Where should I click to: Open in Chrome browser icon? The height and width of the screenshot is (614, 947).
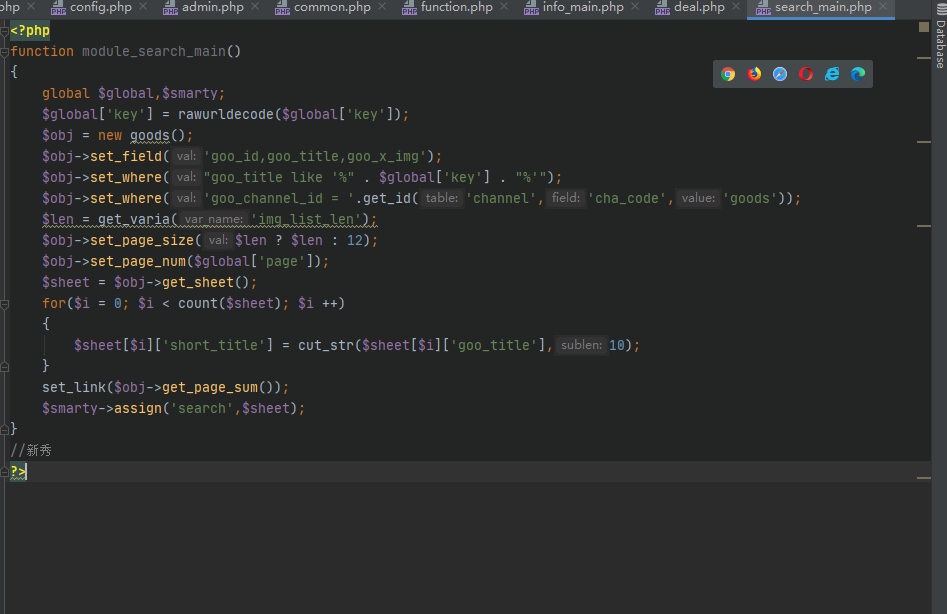pos(728,74)
